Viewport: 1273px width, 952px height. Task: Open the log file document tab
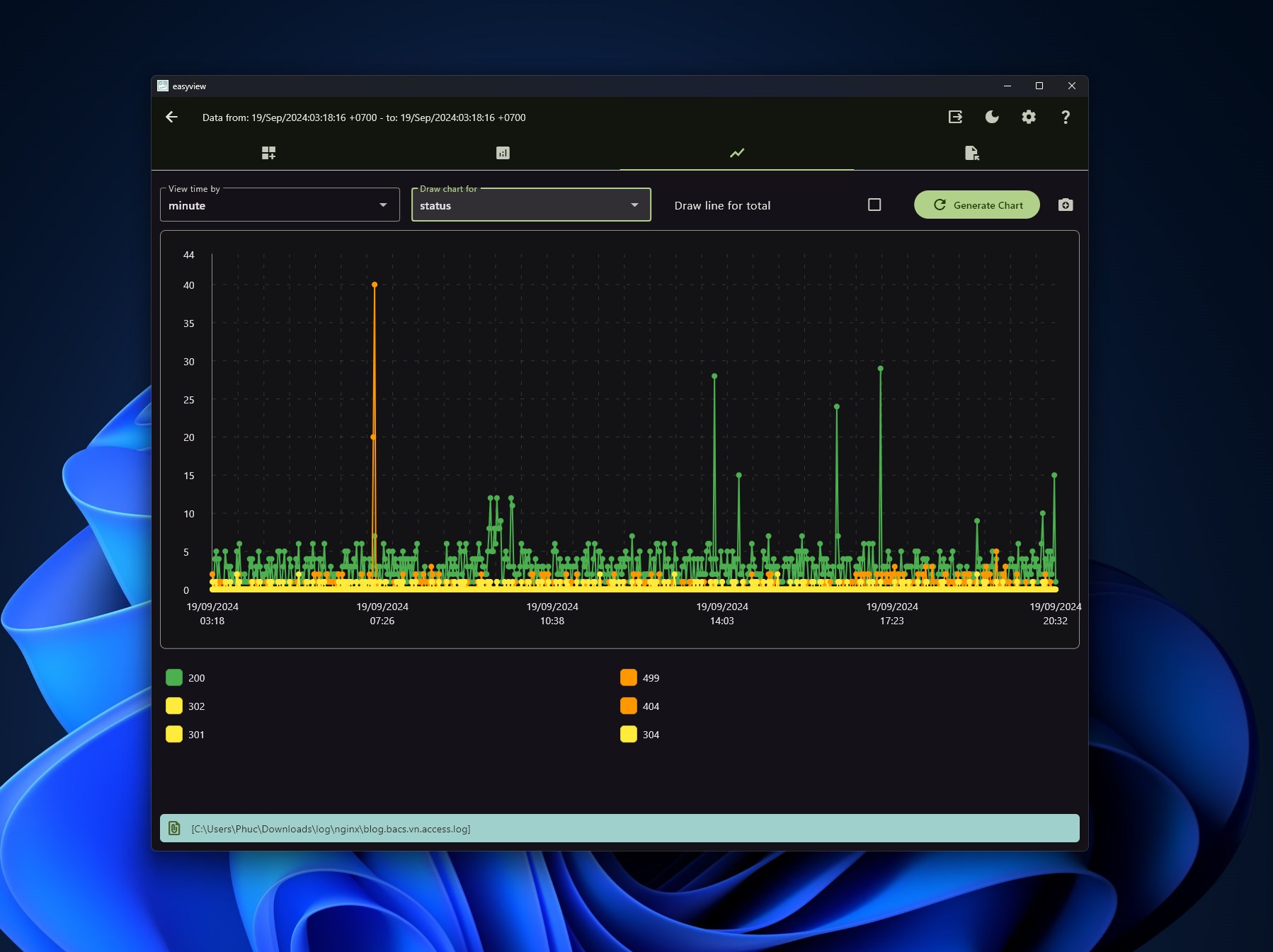point(971,153)
